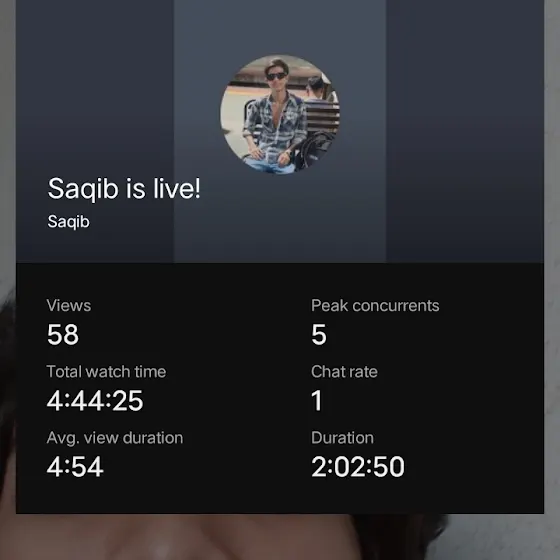Click Saqib's circular profile picture
This screenshot has height=560, width=560.
tap(280, 114)
